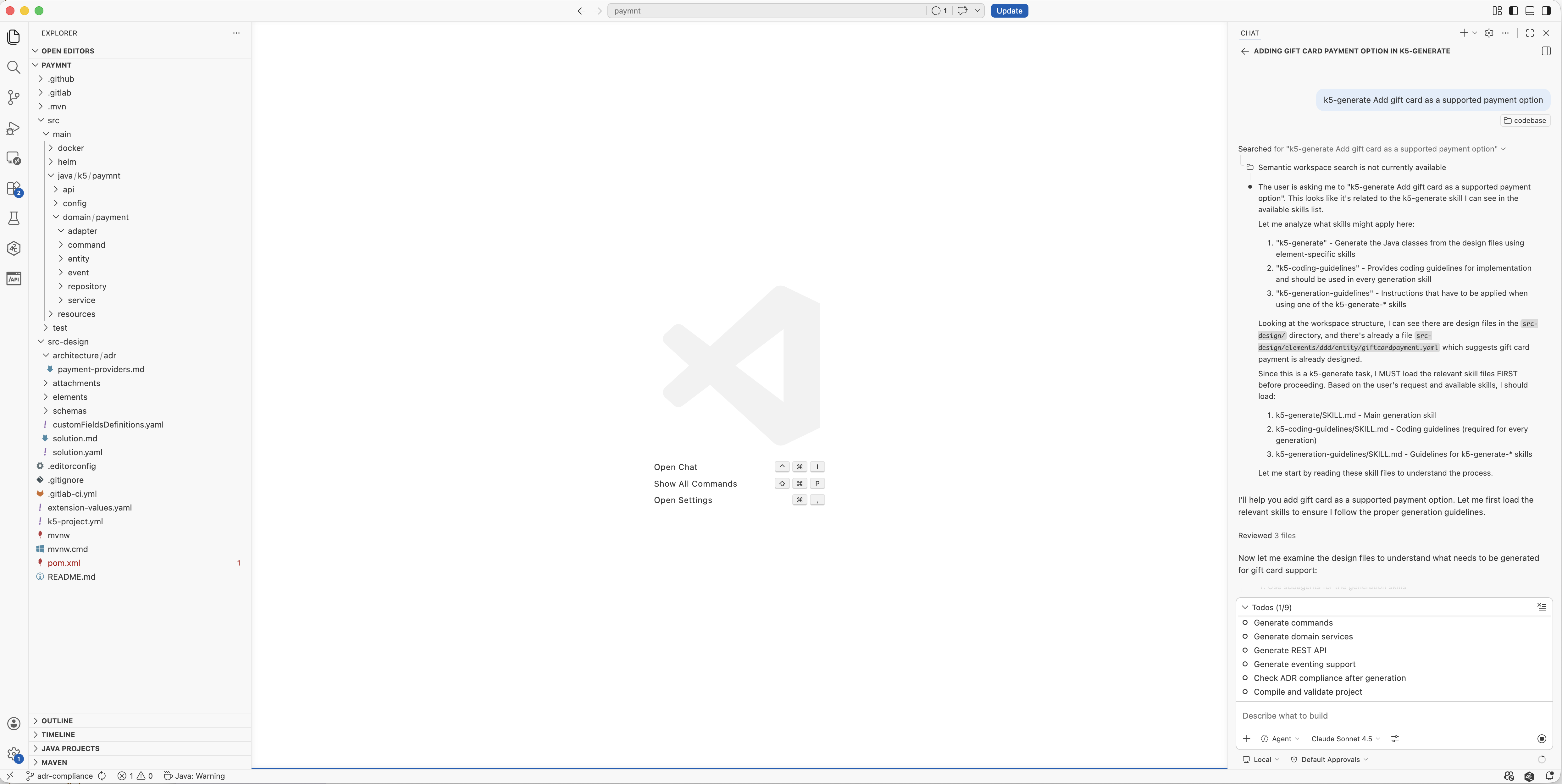Click the blue Update button

click(x=1009, y=11)
